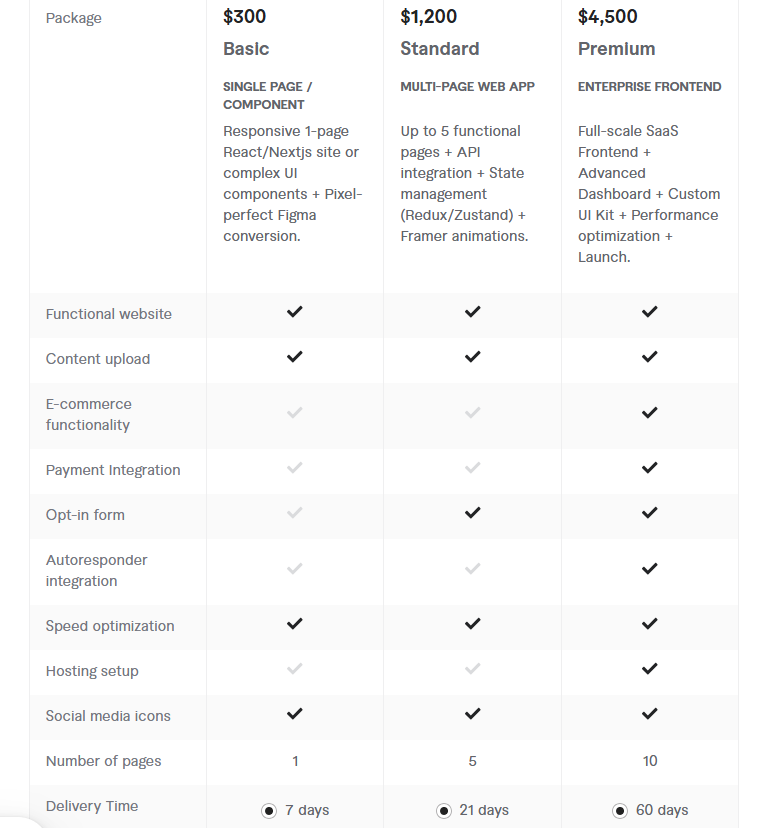Screen dimensions: 774x828
Task: Click the Premium E-commerce functionality checkmark
Action: coord(649,412)
